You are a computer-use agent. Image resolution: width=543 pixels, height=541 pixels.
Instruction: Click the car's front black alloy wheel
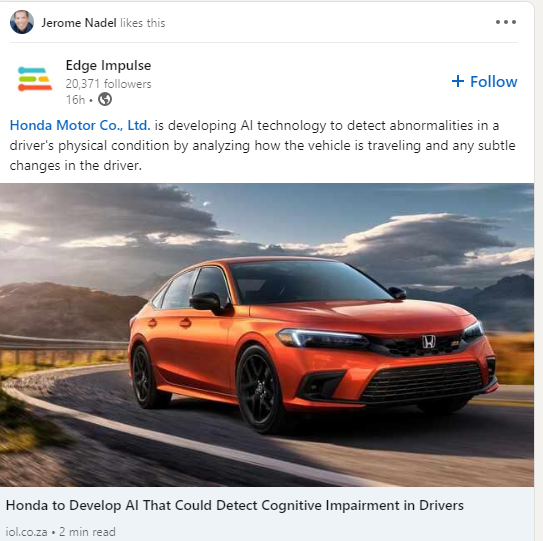click(258, 390)
